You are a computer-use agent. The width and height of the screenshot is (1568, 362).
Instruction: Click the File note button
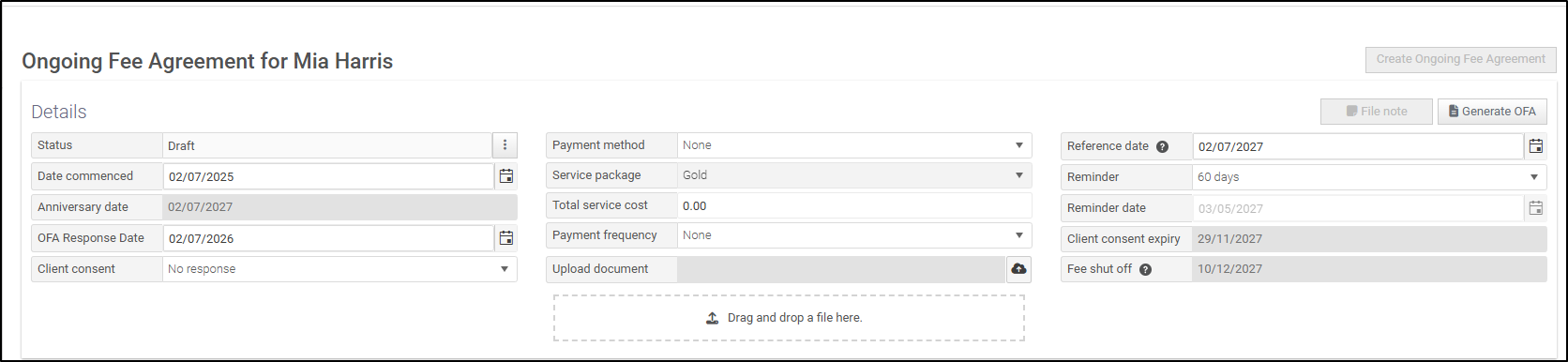(x=1377, y=112)
